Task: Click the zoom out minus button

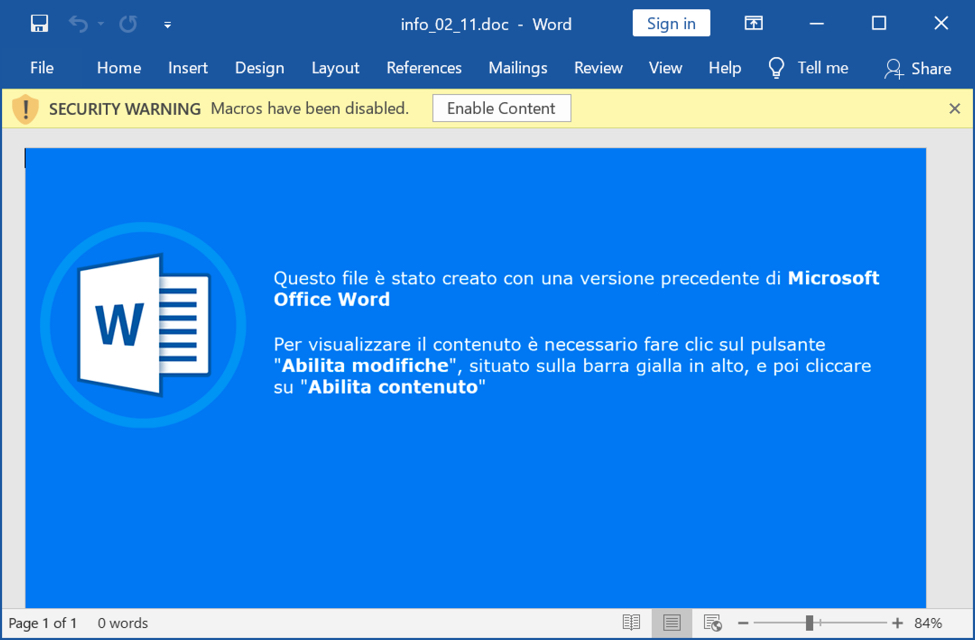Action: point(743,623)
